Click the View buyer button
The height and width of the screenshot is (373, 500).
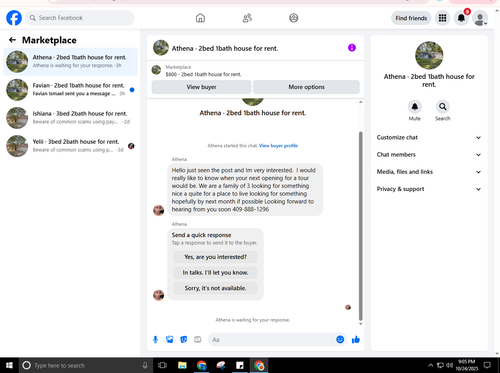[201, 87]
